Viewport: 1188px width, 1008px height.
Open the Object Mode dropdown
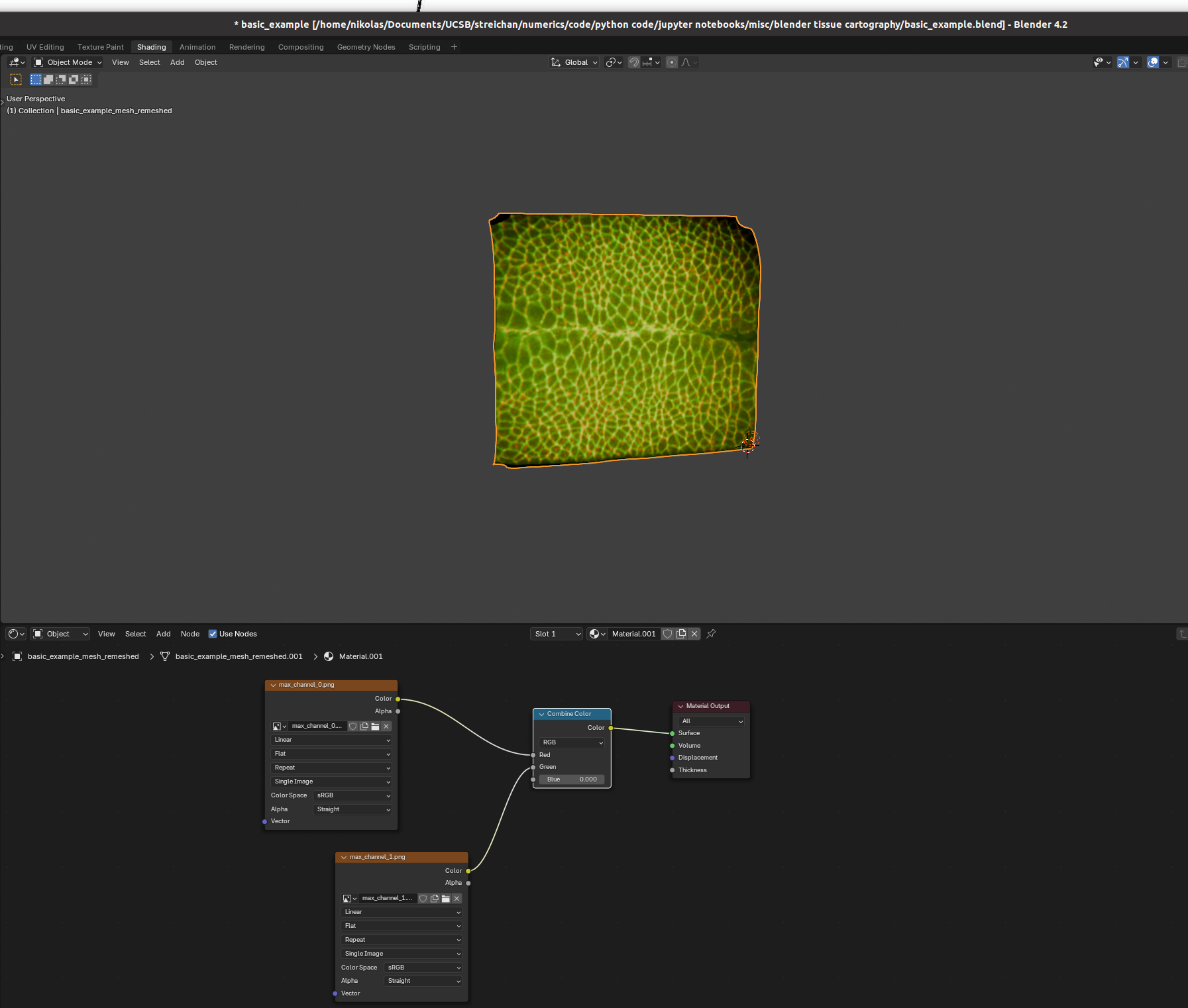coord(68,62)
